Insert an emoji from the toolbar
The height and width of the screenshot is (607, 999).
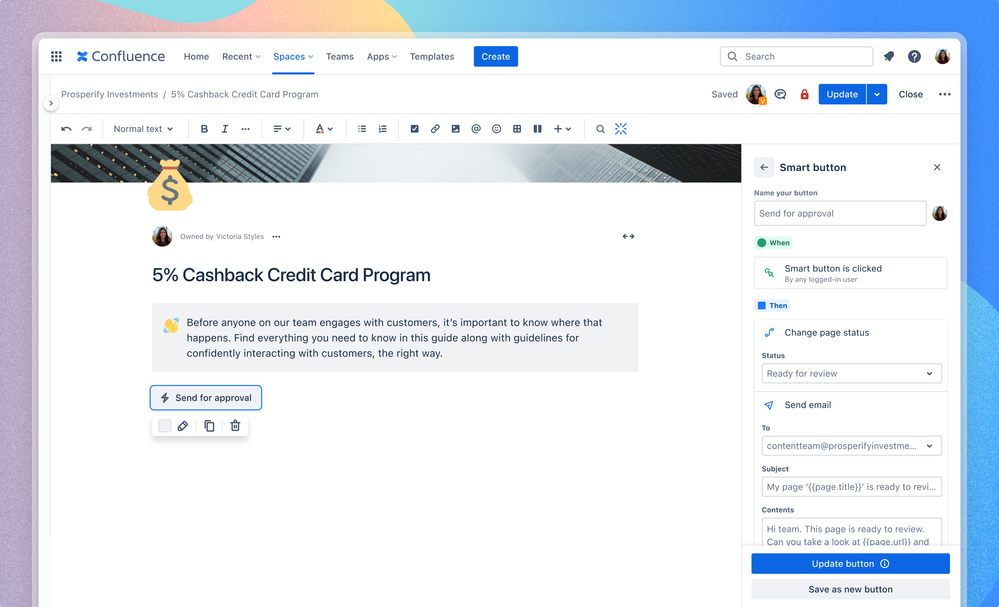tap(496, 129)
